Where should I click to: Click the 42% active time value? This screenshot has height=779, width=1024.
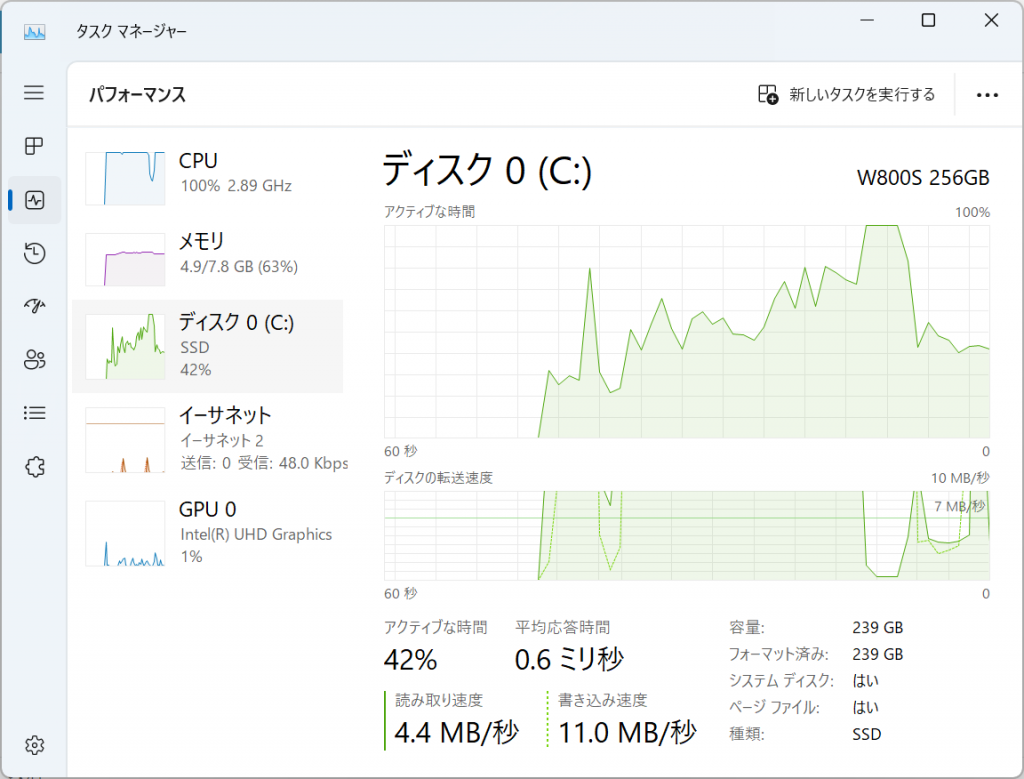coord(410,660)
